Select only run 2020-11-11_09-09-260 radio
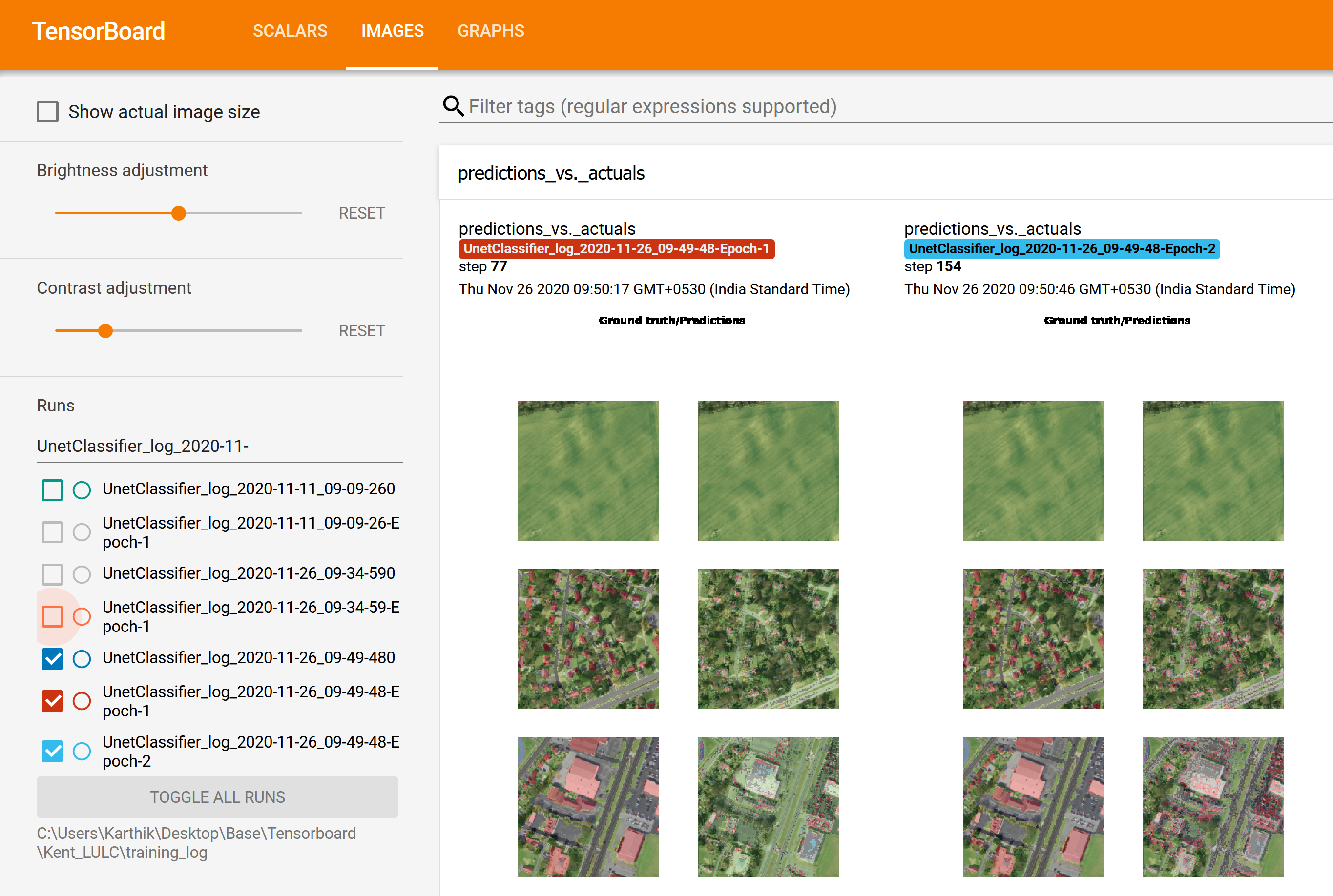The height and width of the screenshot is (896, 1333). [x=82, y=489]
